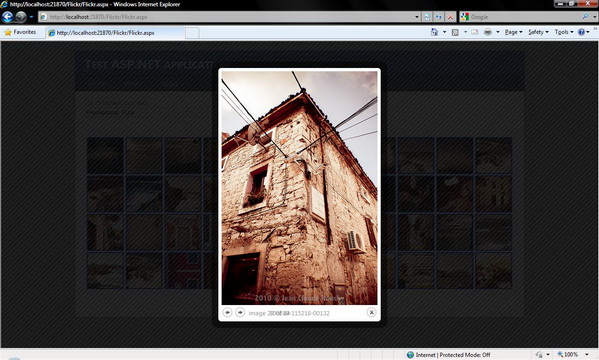
Task: Expand the feeds dropdown arrow
Action: point(465,32)
